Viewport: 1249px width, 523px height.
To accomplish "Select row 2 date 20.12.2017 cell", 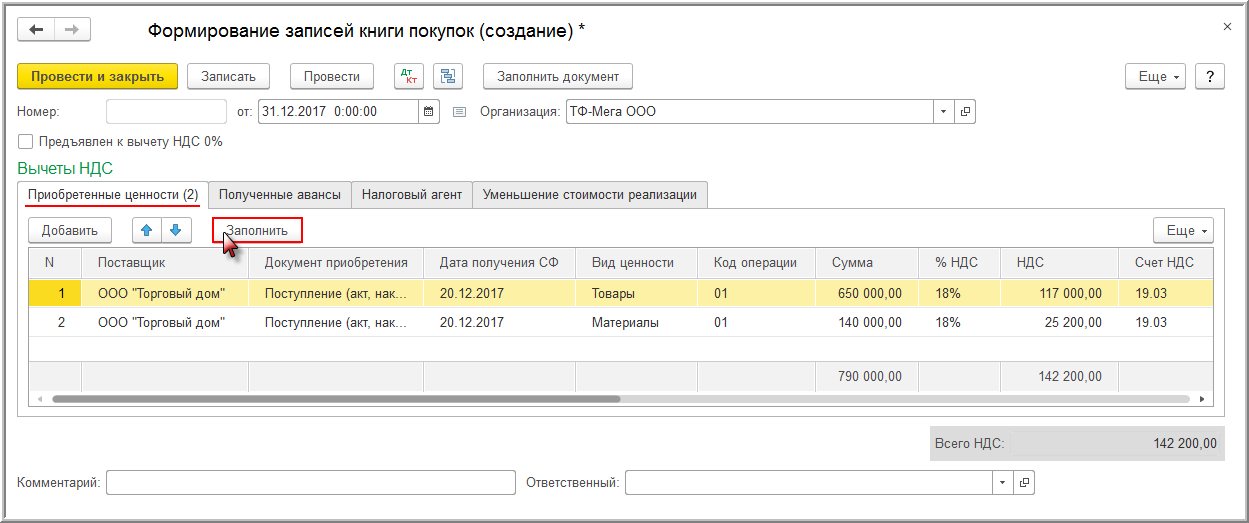I will 500,322.
